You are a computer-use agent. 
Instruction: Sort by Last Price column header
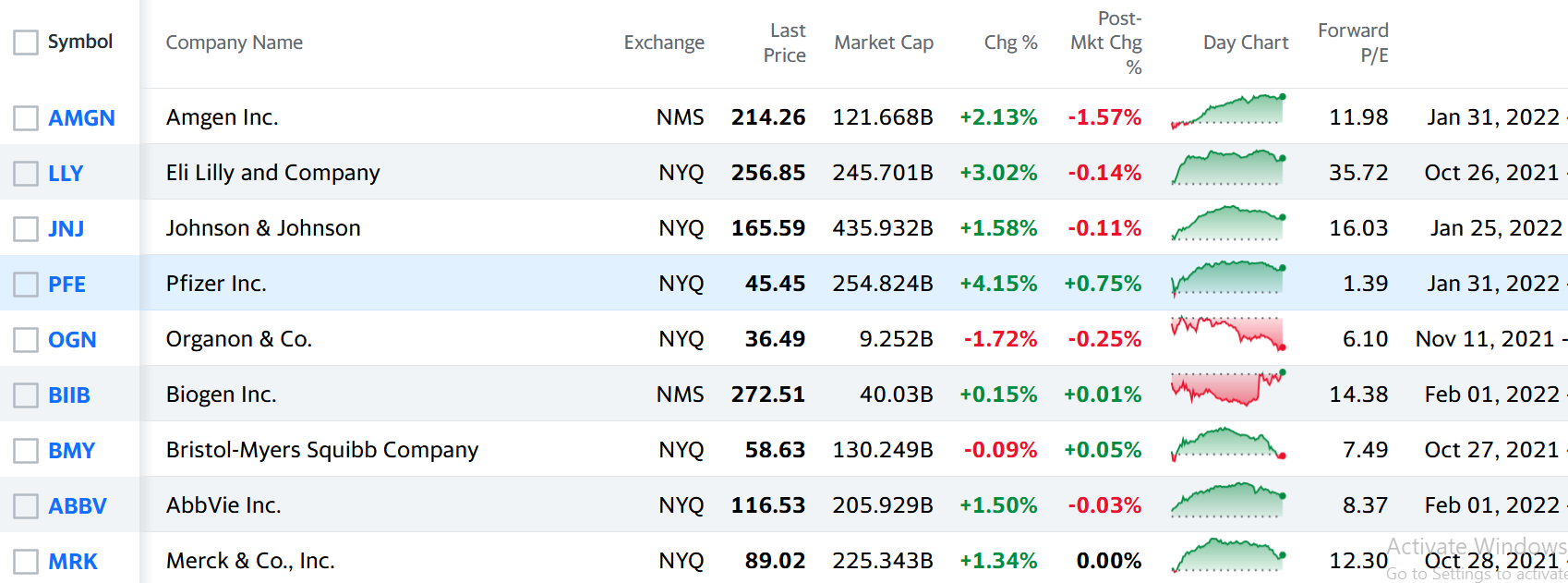[x=784, y=43]
